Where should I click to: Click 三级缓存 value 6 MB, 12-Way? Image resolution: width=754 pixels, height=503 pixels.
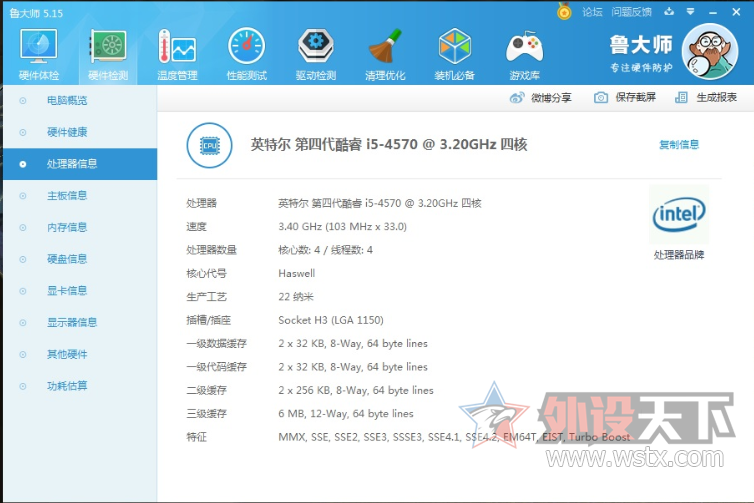[345, 414]
